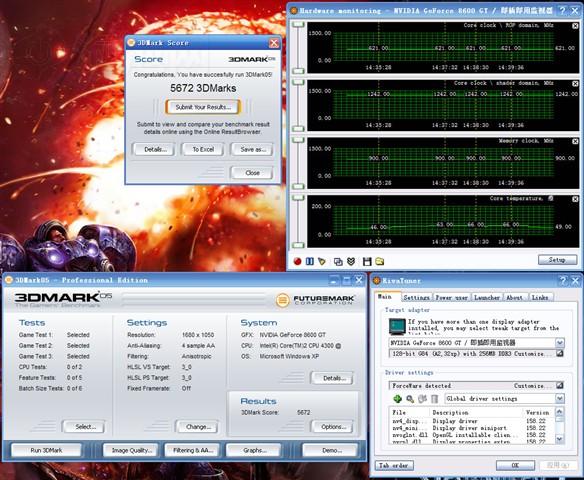Close the Core clock shader domain graph
Screen dimensions: 584x480
tap(575, 83)
